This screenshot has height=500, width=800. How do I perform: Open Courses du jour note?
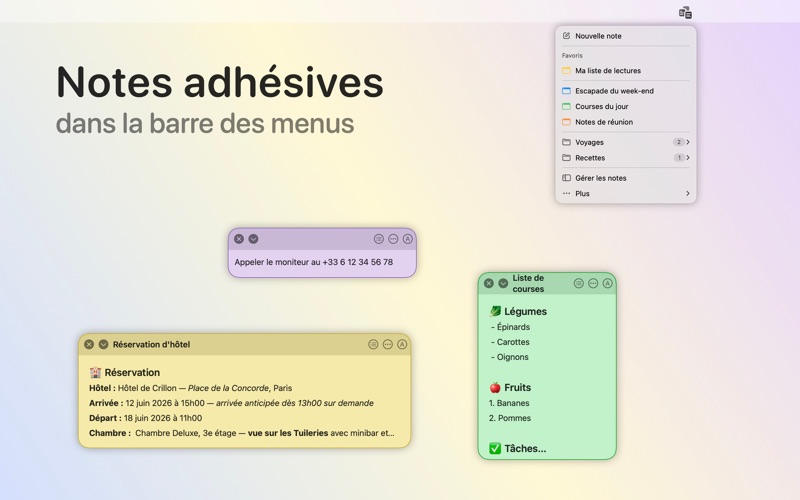click(x=626, y=107)
